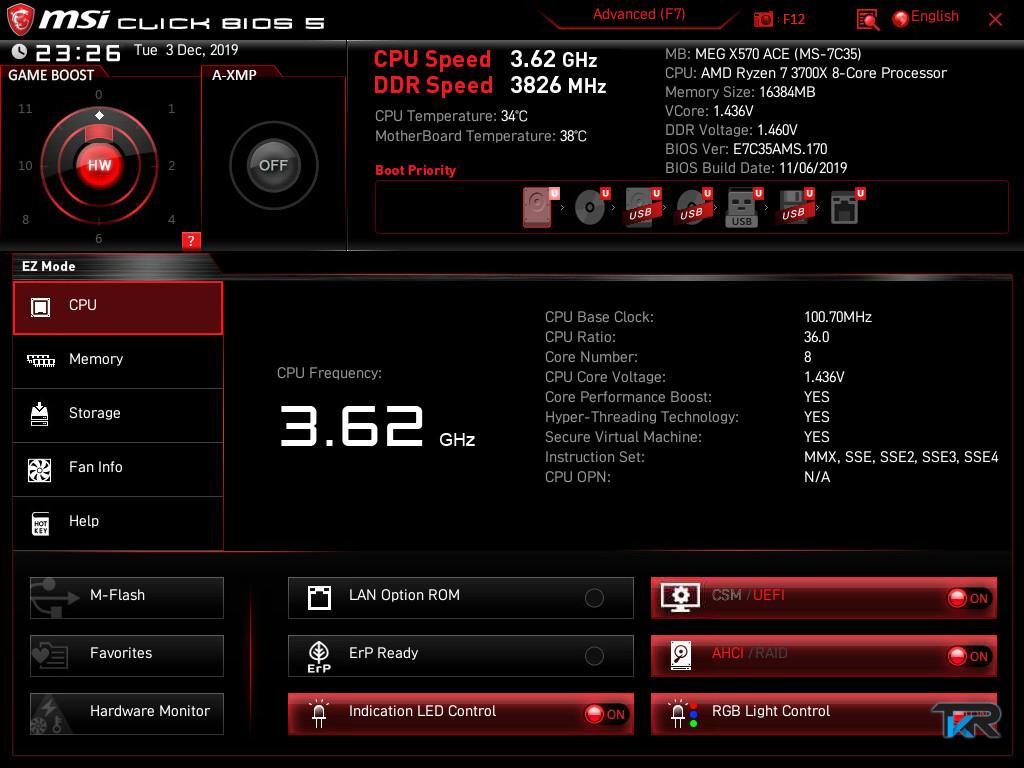
Task: Open the Help tab
Action: [x=118, y=523]
